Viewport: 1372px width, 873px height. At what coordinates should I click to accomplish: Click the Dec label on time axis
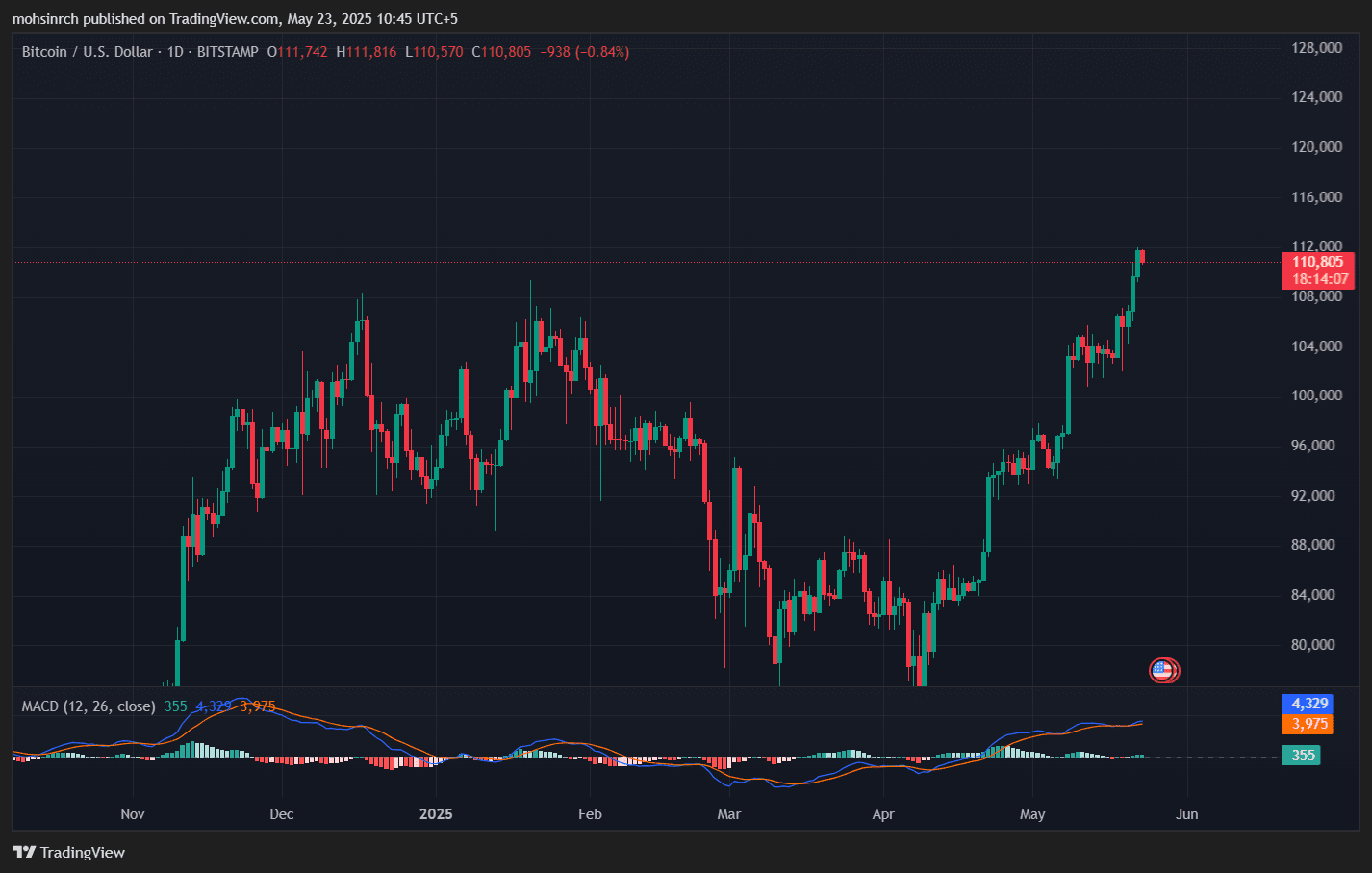point(282,814)
